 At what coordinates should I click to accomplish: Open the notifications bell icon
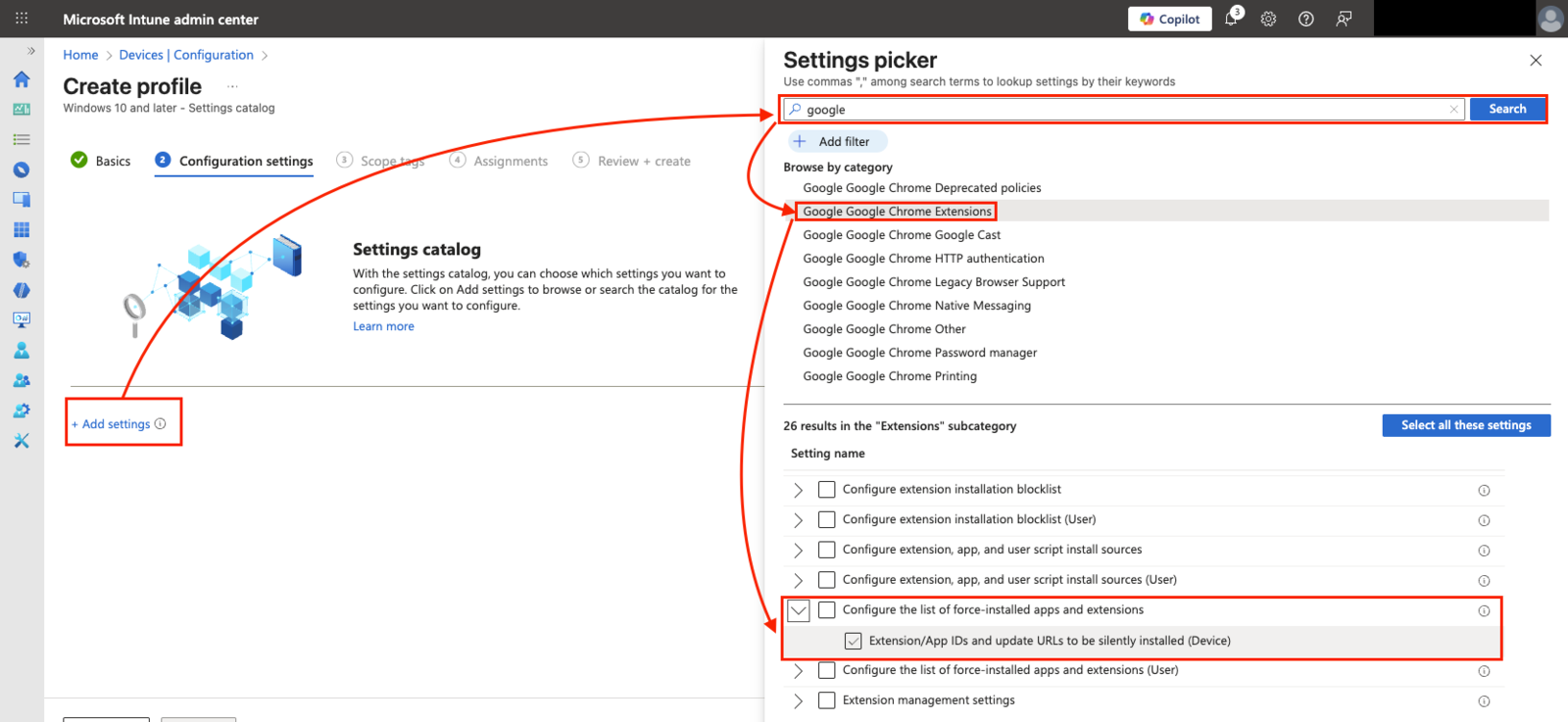[1232, 19]
